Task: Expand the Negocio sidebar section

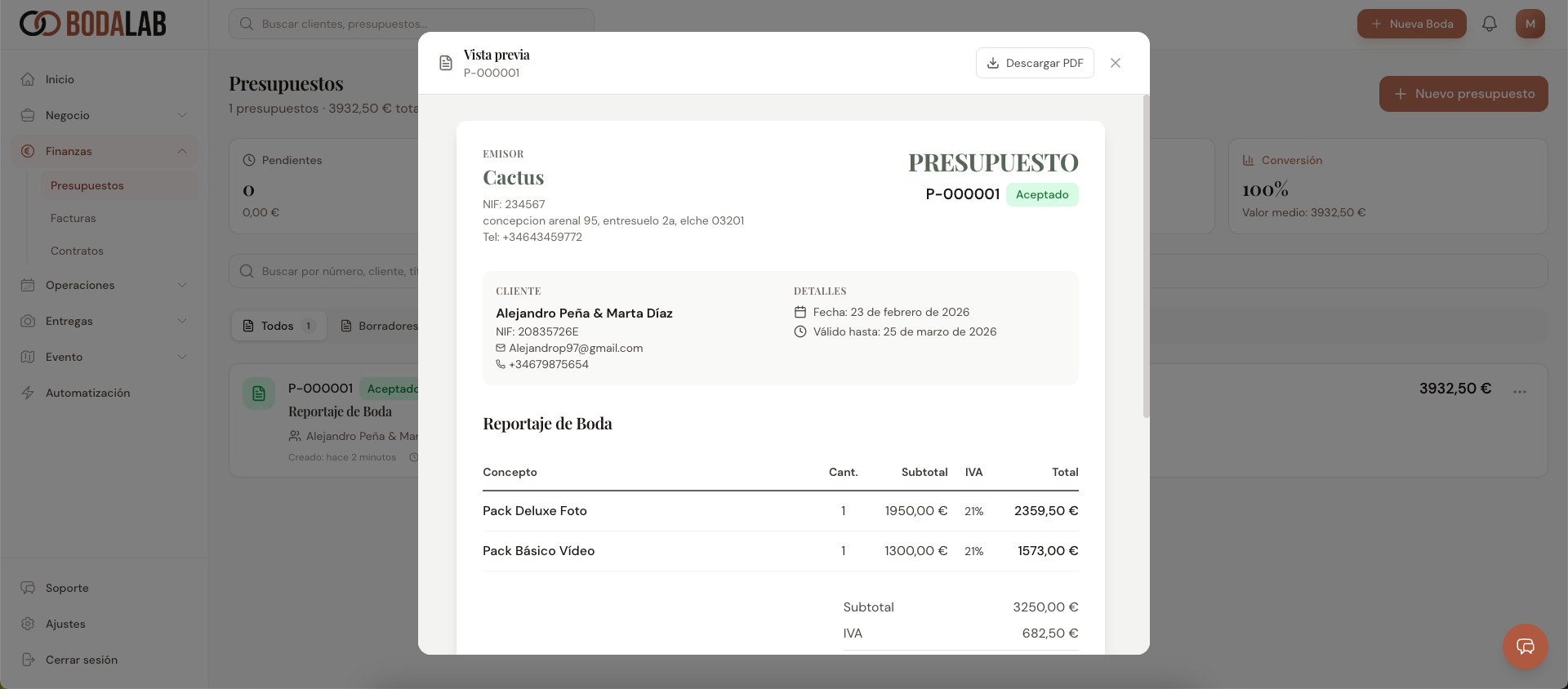Action: coord(105,115)
